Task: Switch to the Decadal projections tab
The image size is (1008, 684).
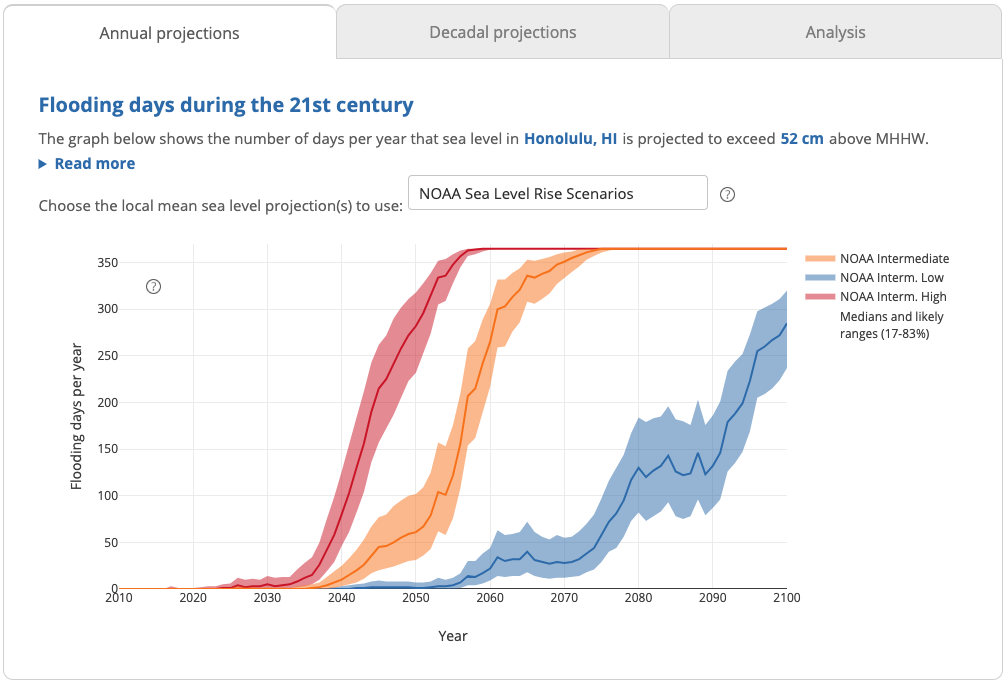Action: 503,32
